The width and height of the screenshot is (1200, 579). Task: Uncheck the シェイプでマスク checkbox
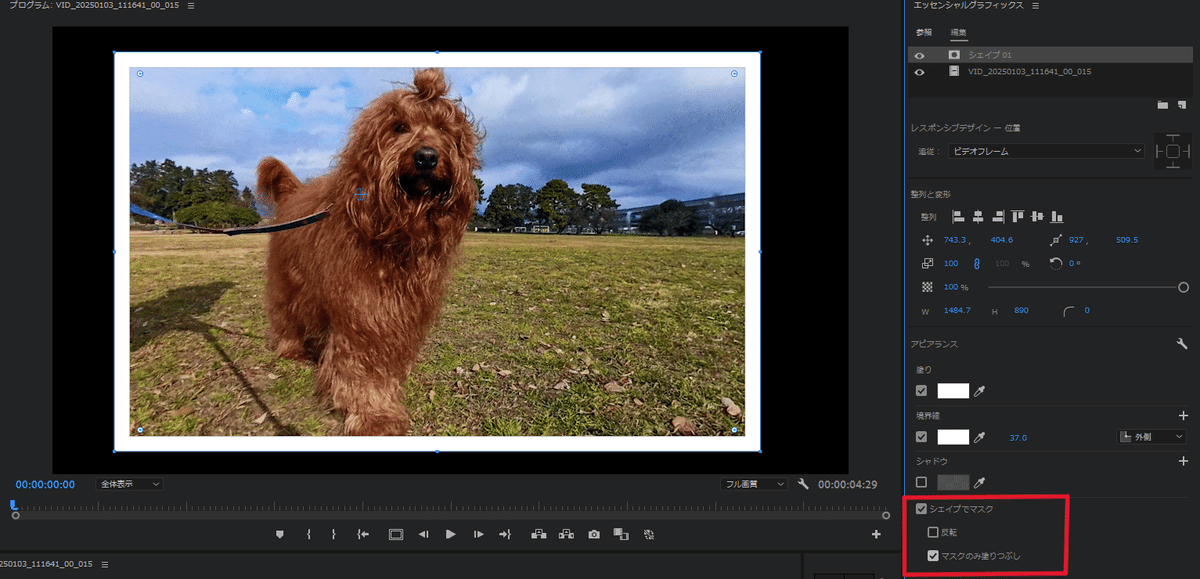tap(921, 509)
